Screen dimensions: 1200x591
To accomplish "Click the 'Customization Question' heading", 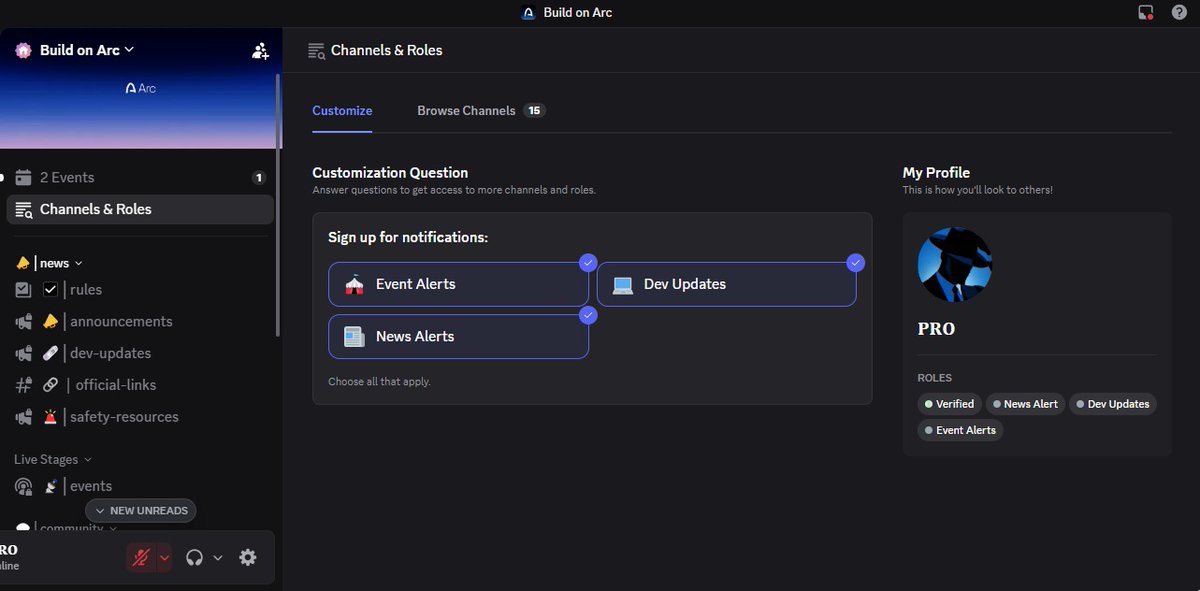I will [x=390, y=173].
